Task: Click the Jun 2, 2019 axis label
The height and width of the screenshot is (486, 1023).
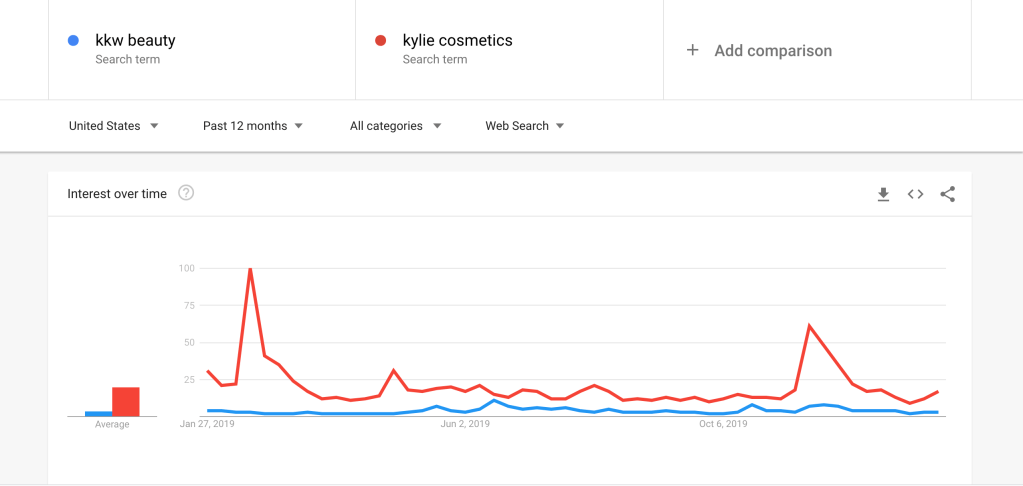Action: [x=465, y=424]
